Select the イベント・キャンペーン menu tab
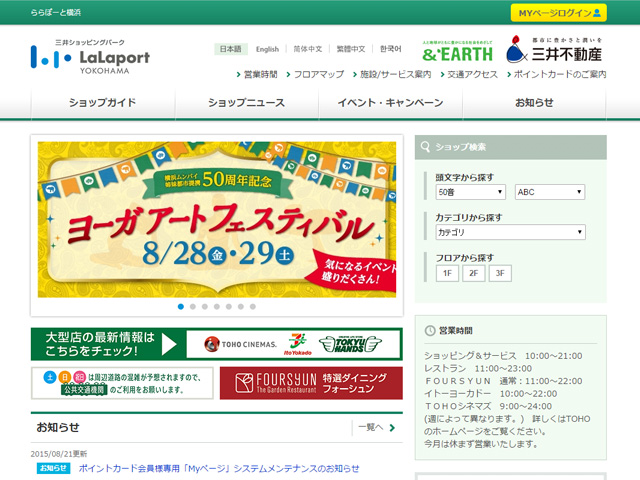This screenshot has height=480, width=640. click(390, 103)
